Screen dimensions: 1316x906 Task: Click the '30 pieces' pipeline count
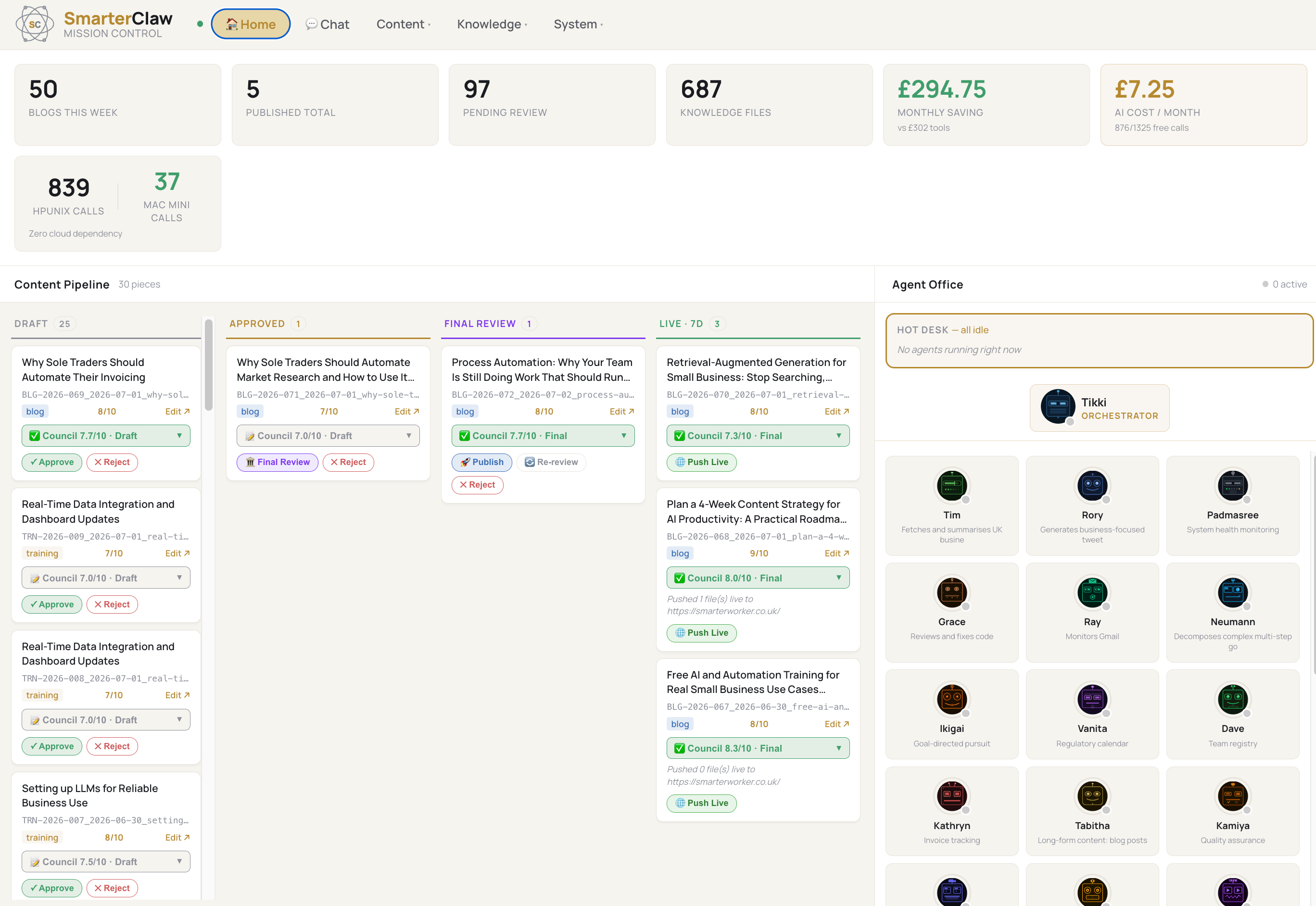(139, 284)
